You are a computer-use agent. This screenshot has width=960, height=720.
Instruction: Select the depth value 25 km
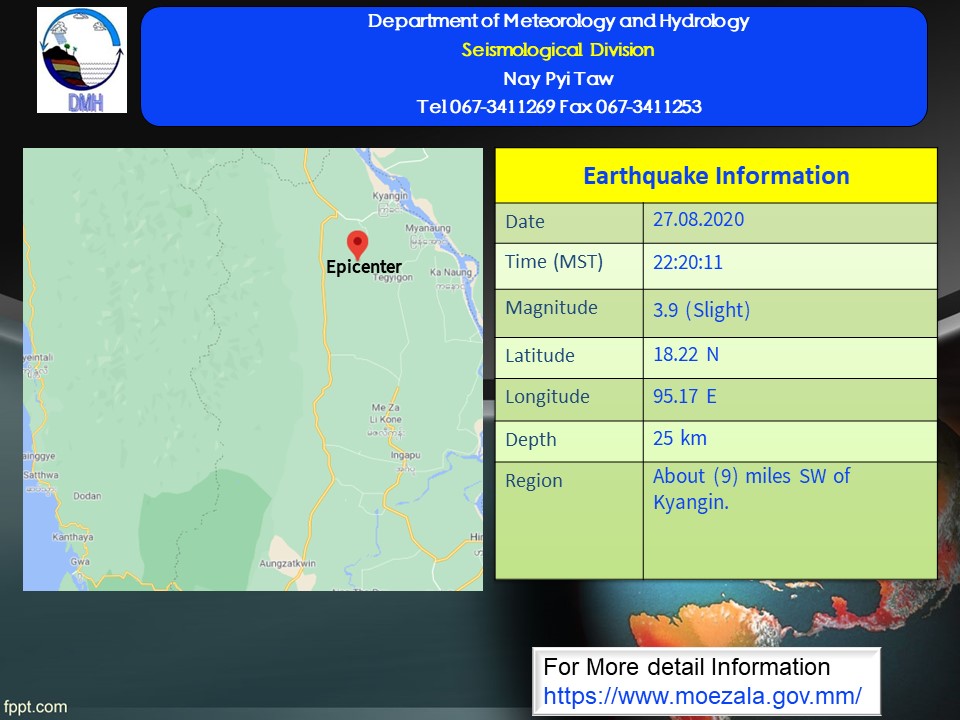pyautogui.click(x=680, y=438)
